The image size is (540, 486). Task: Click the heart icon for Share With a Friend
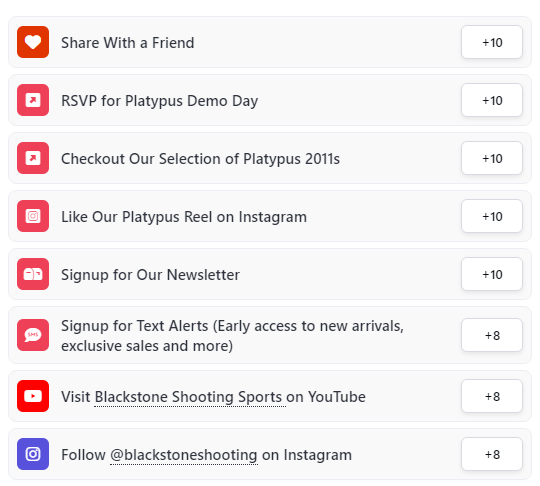point(33,42)
